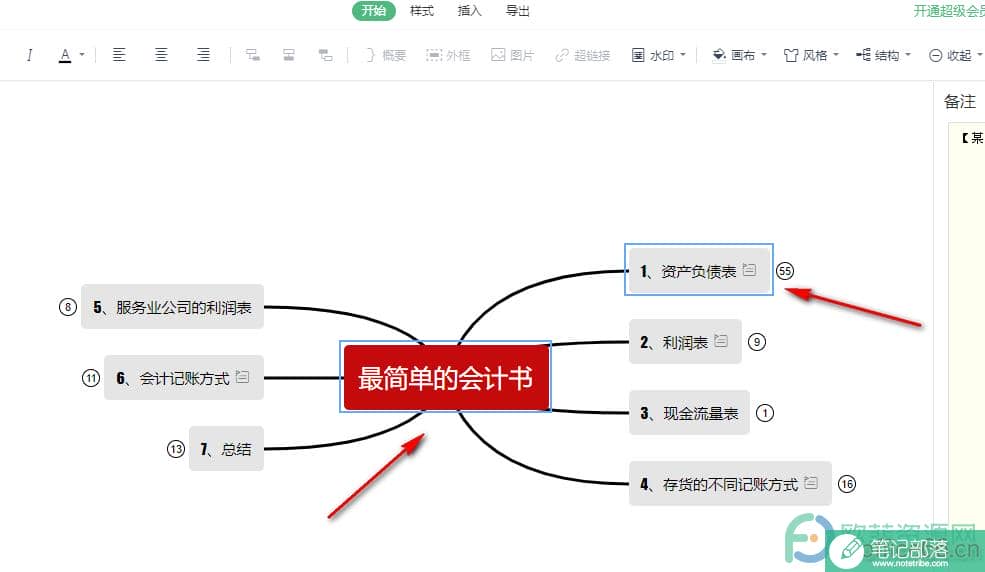This screenshot has height=572, width=985.
Task: Switch to the 开始 tab
Action: pyautogui.click(x=373, y=11)
